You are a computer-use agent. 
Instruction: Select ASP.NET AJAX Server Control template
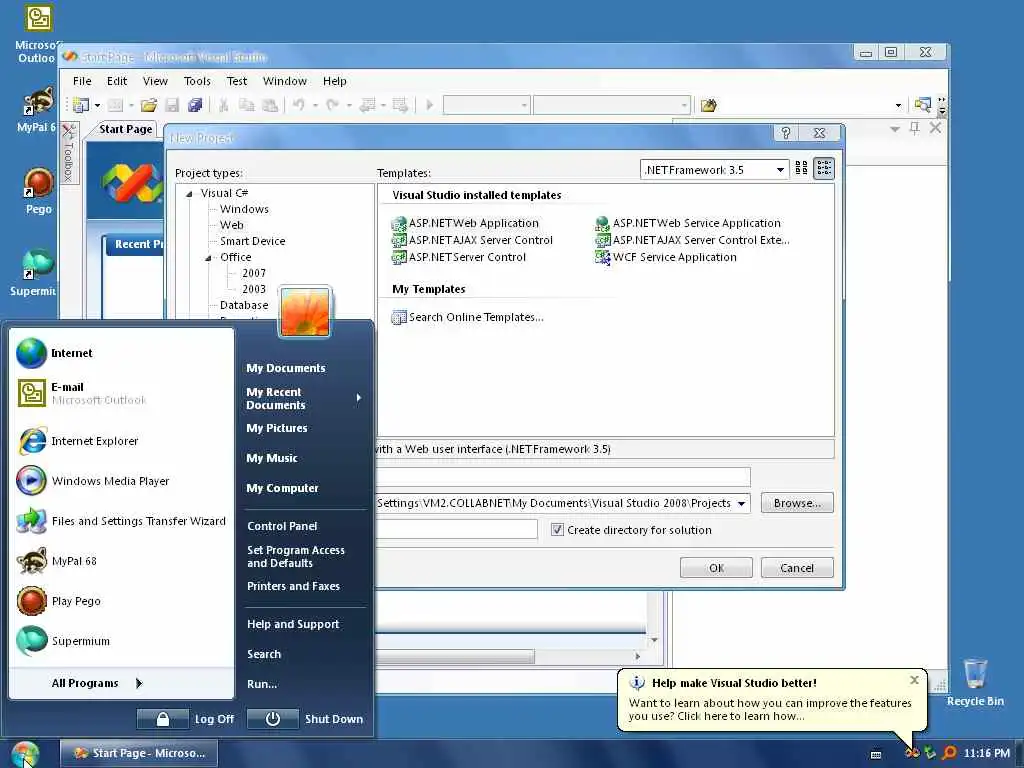click(x=472, y=240)
